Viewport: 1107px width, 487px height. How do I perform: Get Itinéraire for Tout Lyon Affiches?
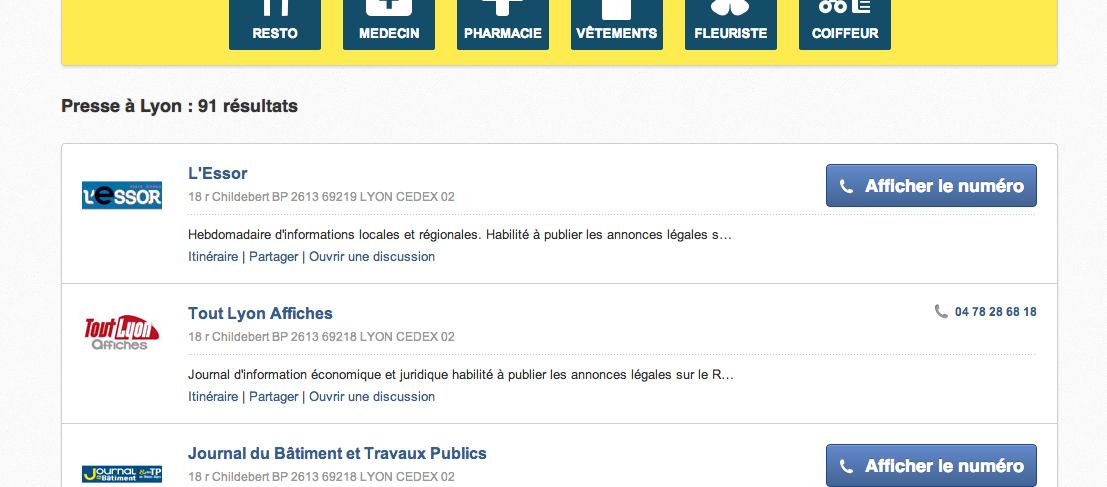(x=213, y=396)
